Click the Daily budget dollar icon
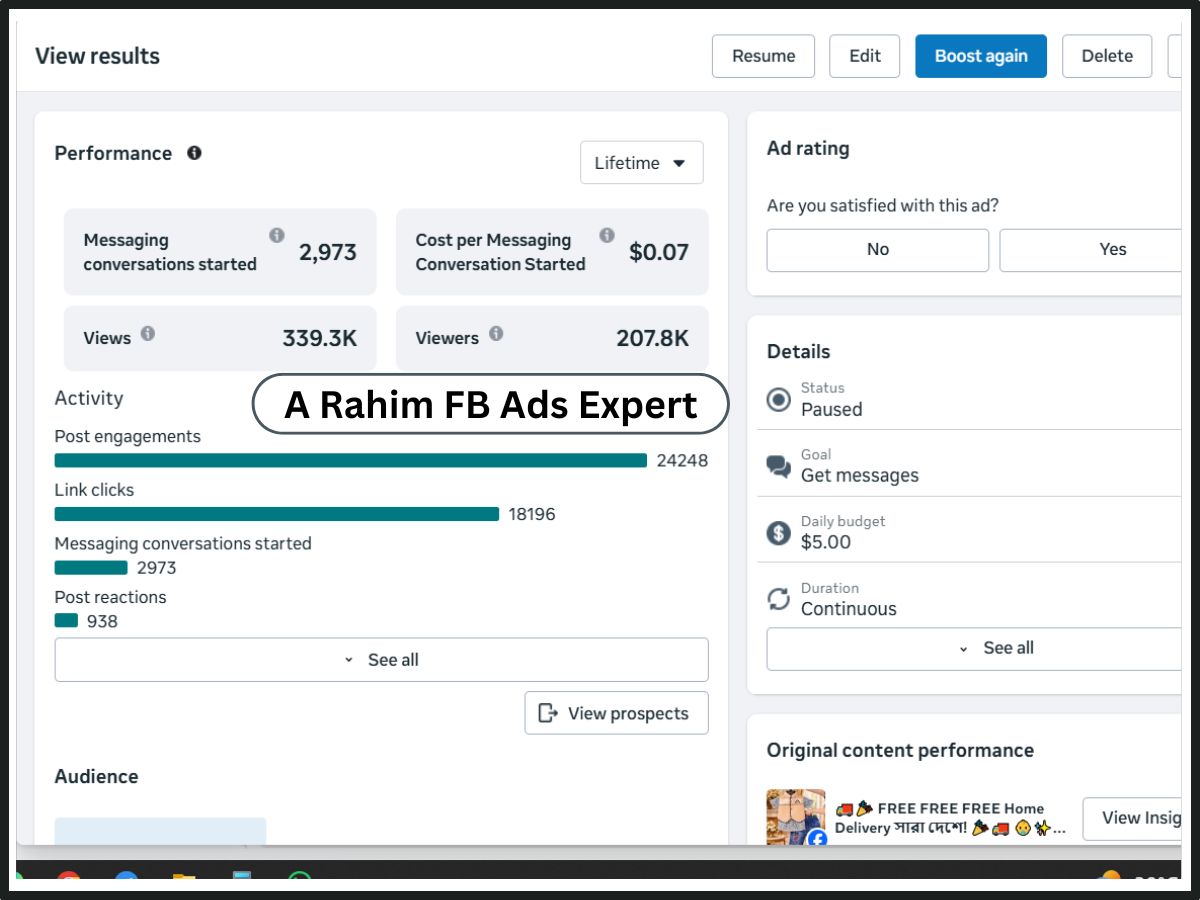1200x900 pixels. pyautogui.click(x=778, y=533)
